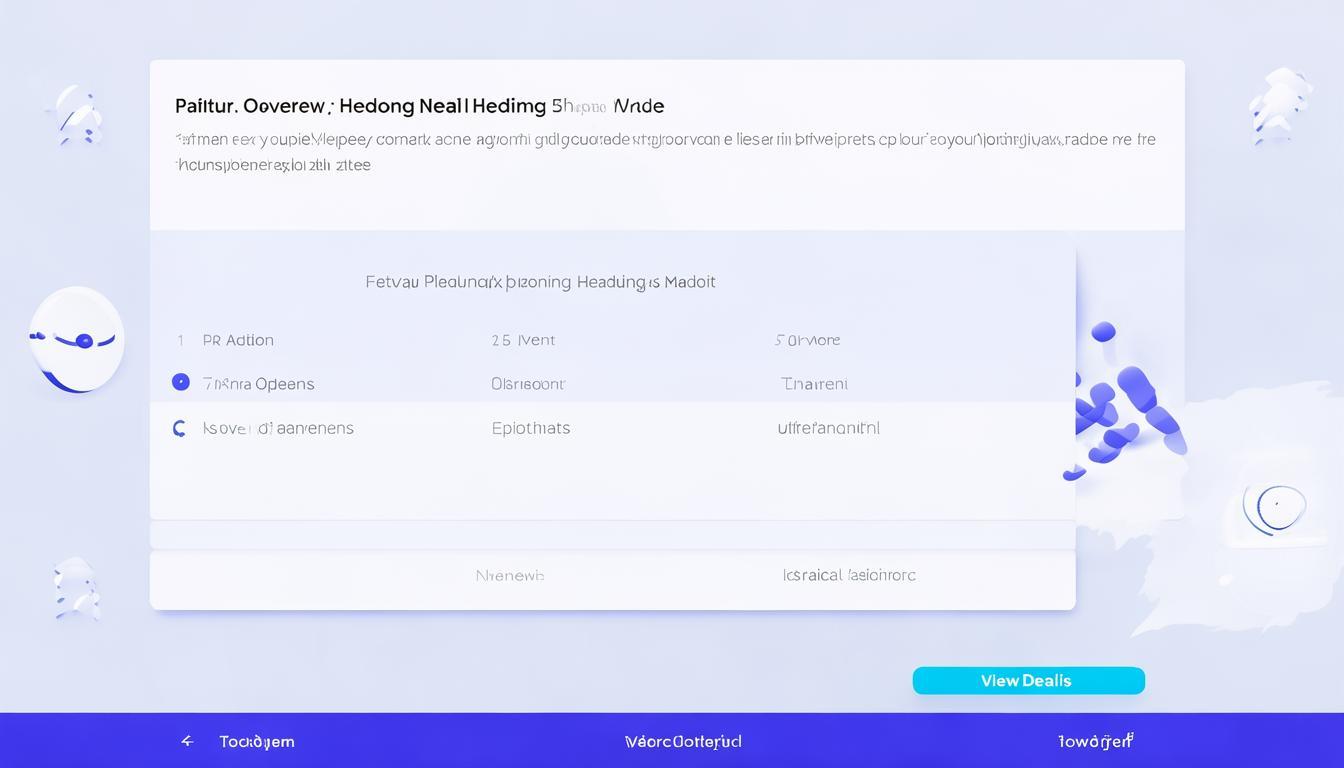Click the circular ring icon on the right
The height and width of the screenshot is (768, 1344).
[x=1275, y=508]
